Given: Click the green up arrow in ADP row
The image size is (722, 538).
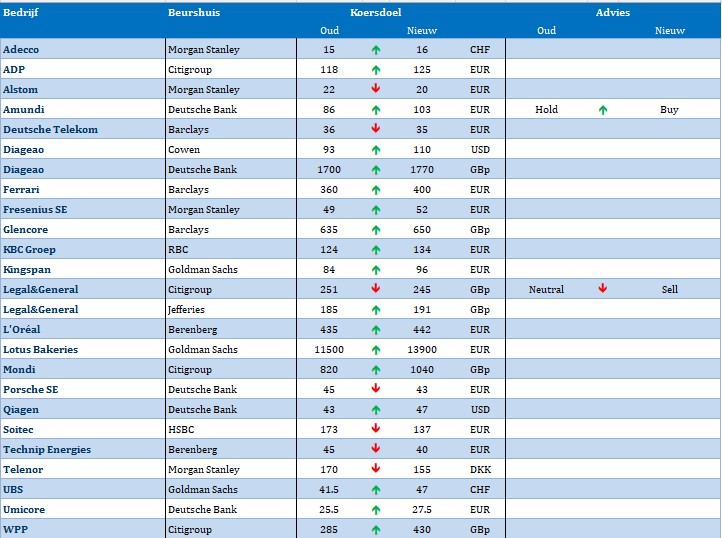Looking at the screenshot, I should (x=376, y=70).
